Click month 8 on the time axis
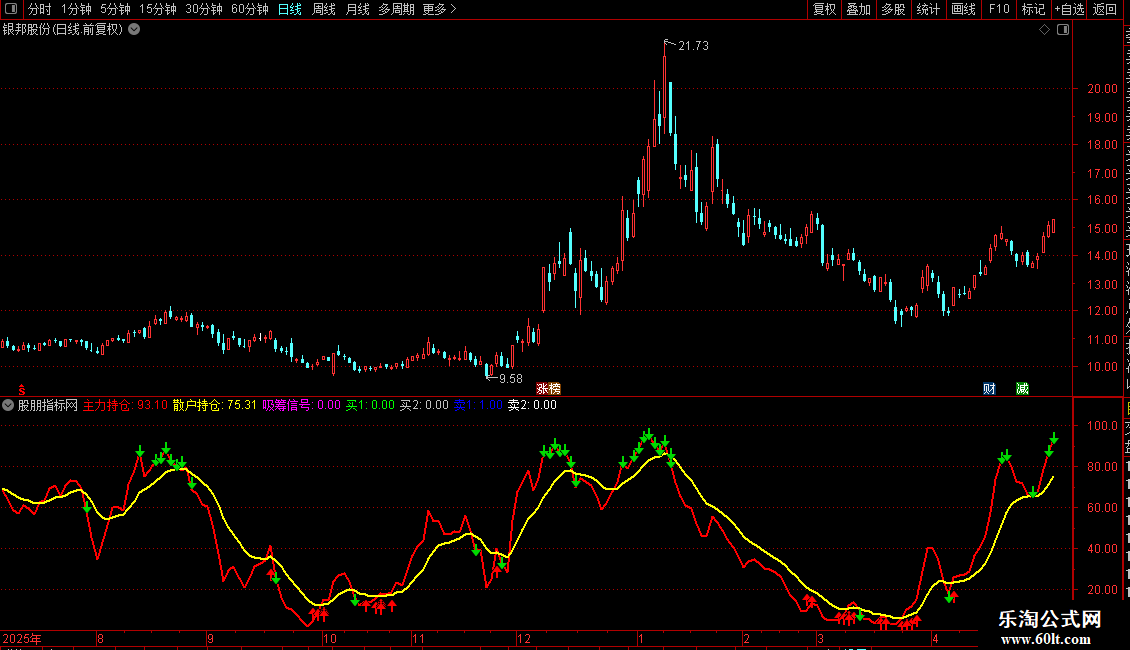Image resolution: width=1130 pixels, height=650 pixels. pyautogui.click(x=100, y=638)
